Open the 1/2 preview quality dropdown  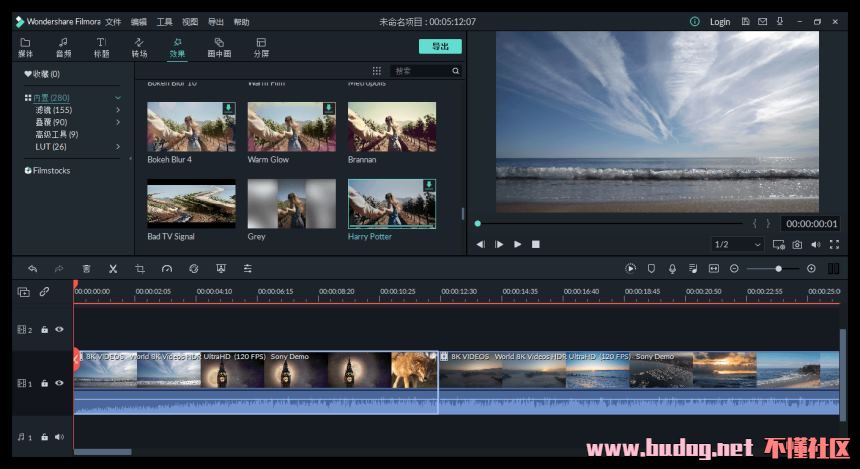pyautogui.click(x=737, y=244)
